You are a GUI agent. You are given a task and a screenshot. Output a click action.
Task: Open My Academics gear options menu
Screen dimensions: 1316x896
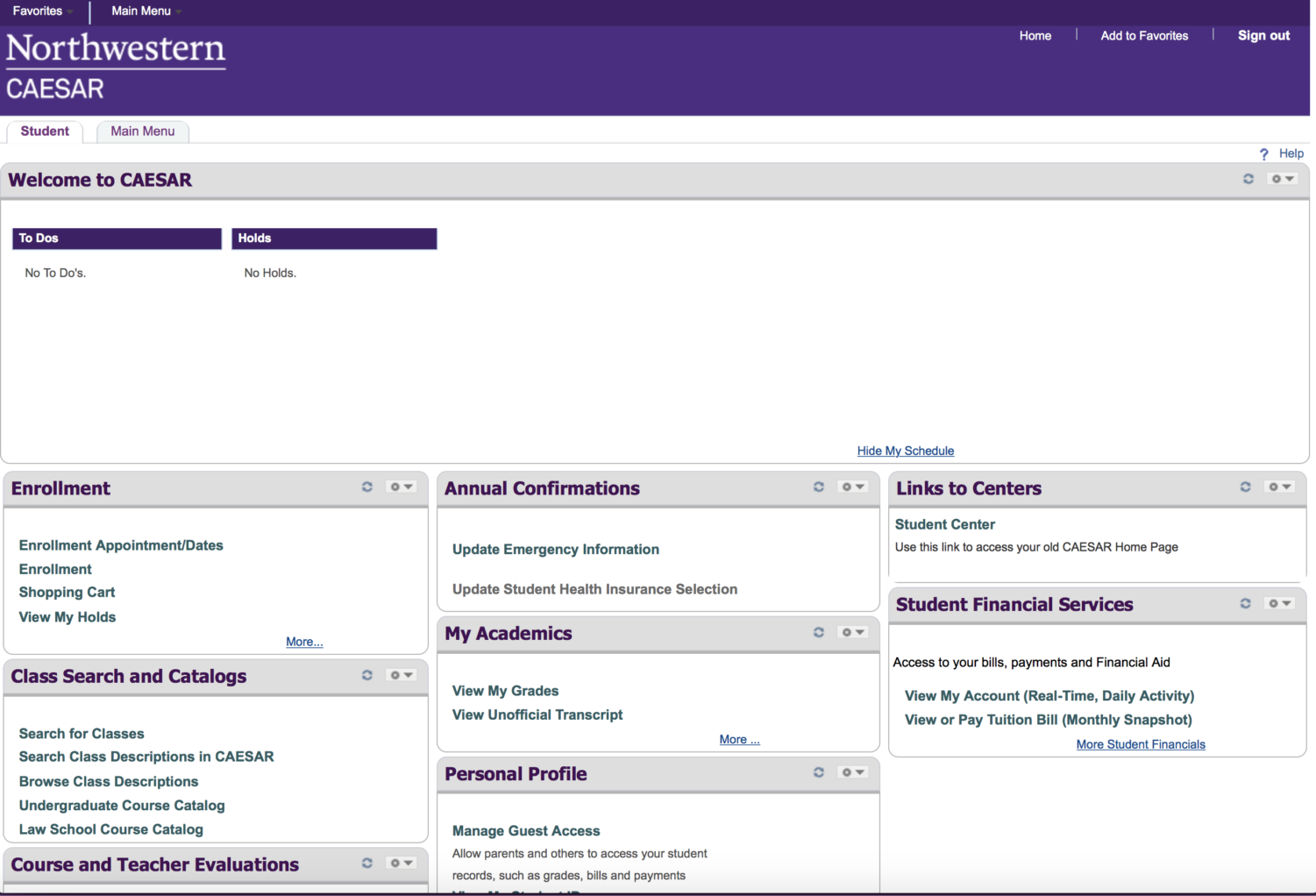pyautogui.click(x=853, y=632)
